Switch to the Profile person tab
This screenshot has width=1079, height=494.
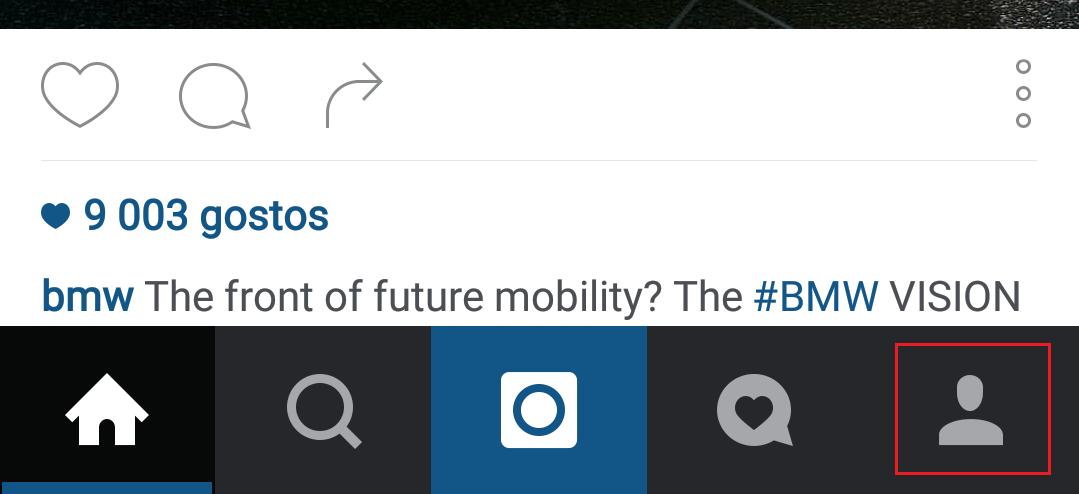pos(972,410)
